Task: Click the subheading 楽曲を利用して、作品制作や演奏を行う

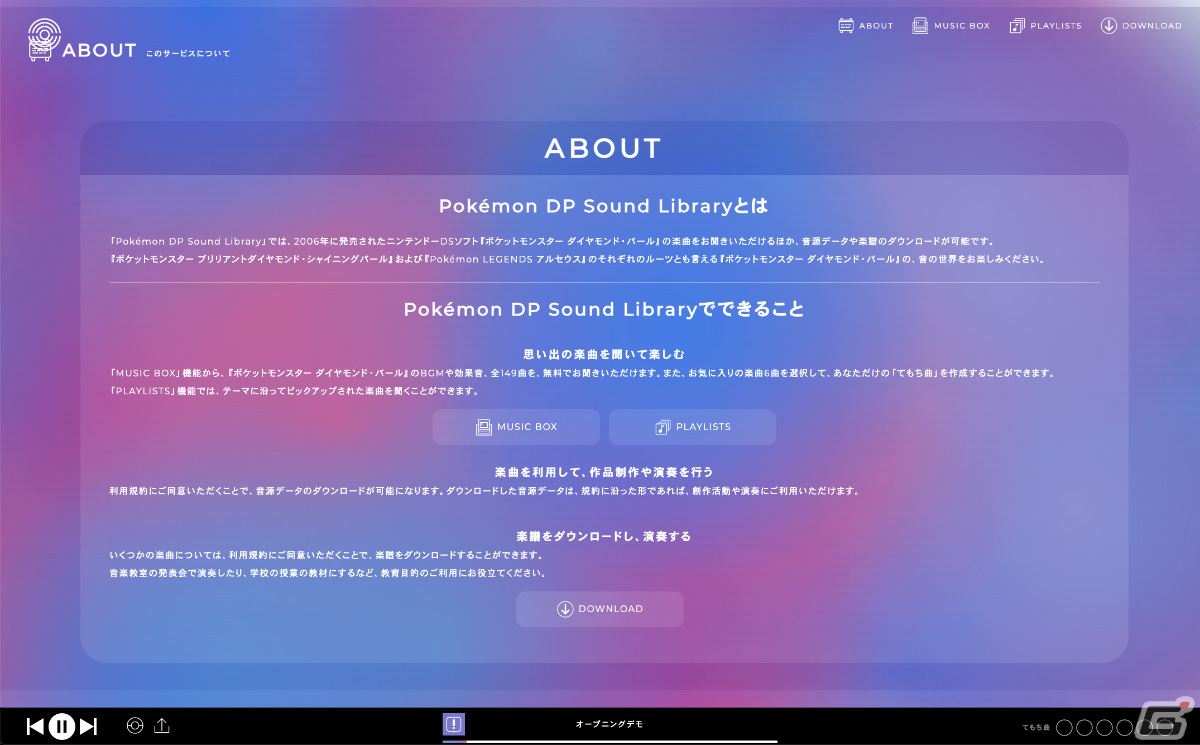Action: pos(604,471)
